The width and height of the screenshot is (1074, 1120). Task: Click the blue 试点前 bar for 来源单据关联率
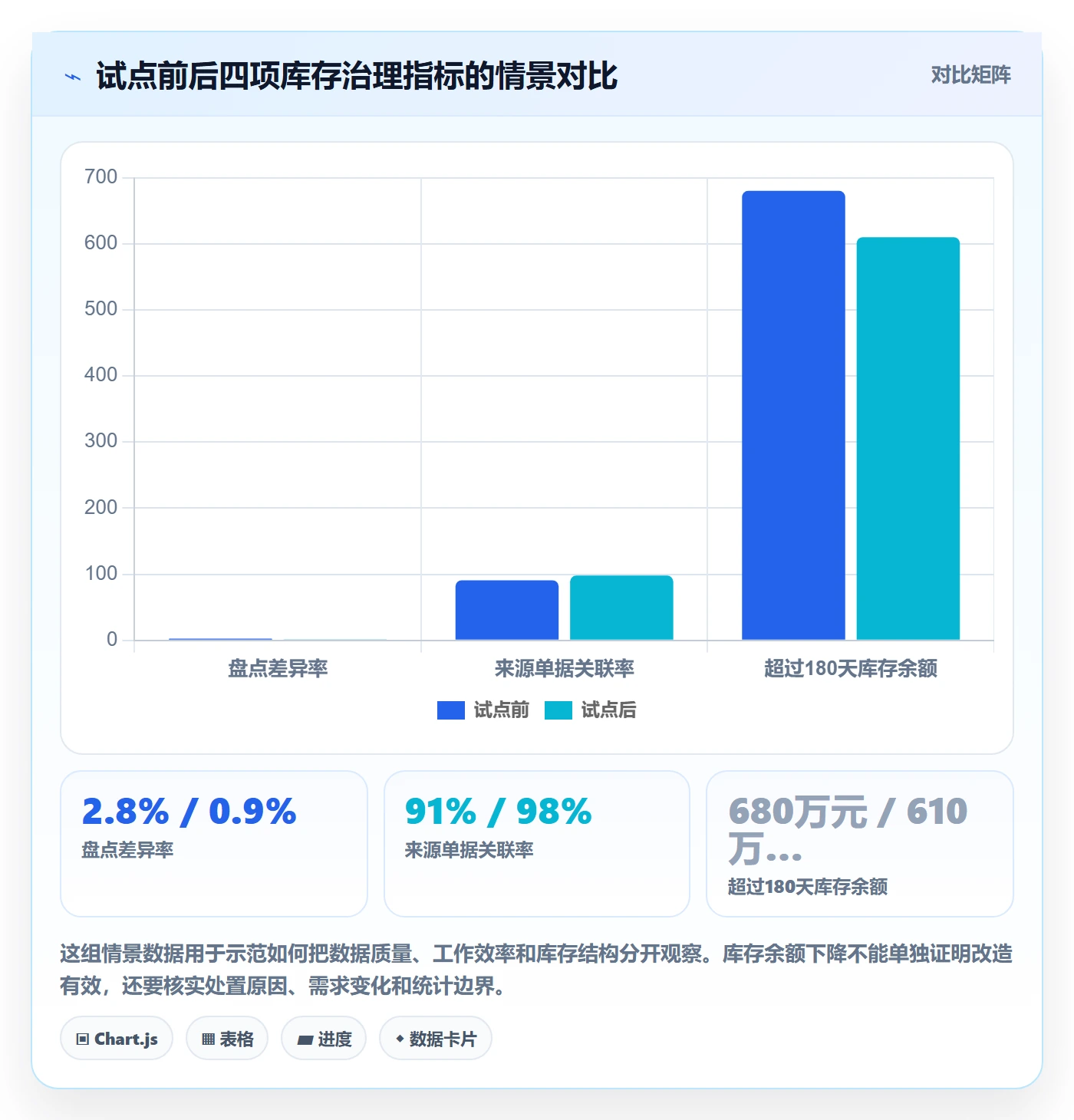(507, 610)
